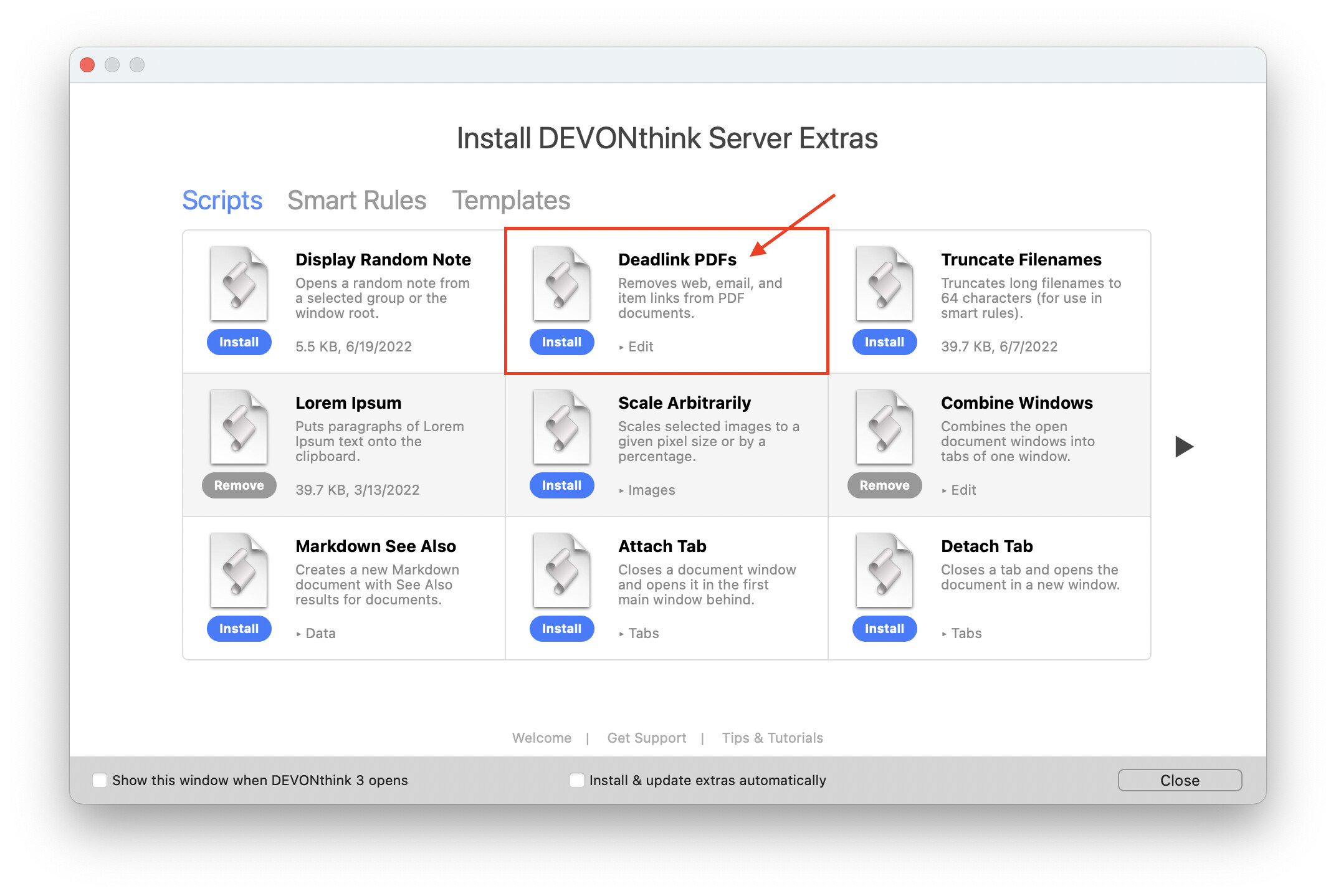Click the 'Deadlink PDFs' title
1336x896 pixels.
[x=677, y=259]
